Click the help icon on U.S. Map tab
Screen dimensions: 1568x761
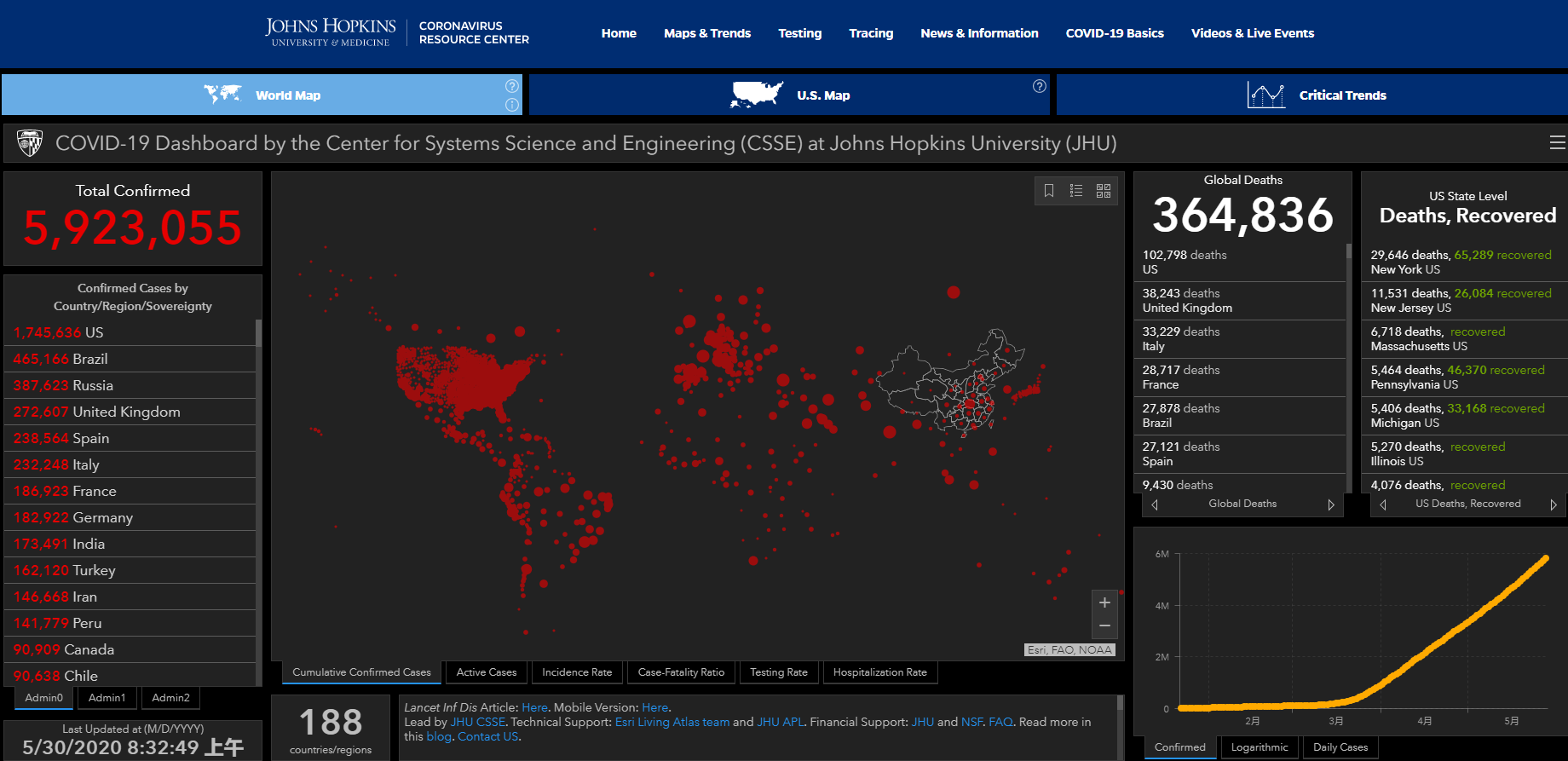click(x=1039, y=86)
